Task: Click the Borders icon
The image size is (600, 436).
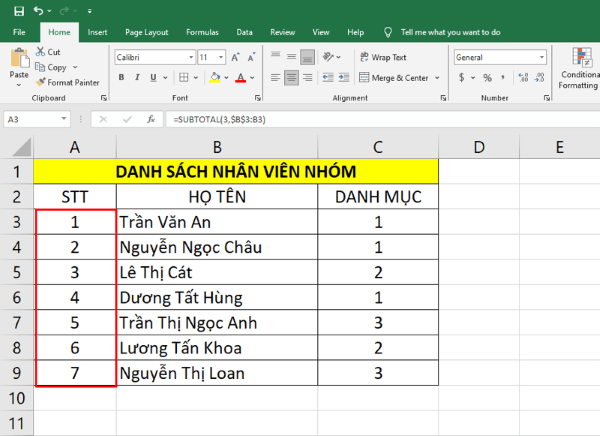Action: [184, 78]
